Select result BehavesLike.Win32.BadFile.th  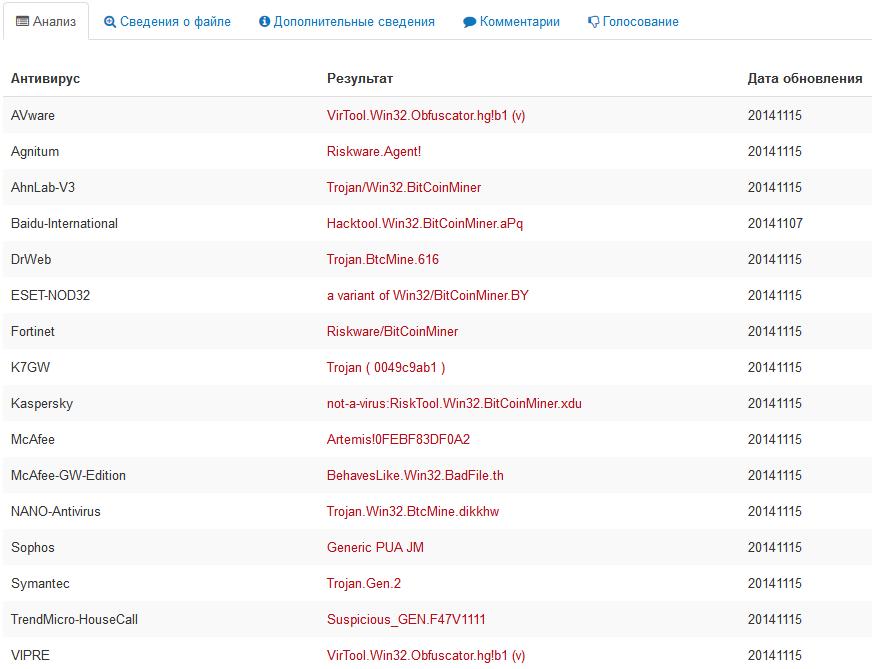tap(415, 475)
